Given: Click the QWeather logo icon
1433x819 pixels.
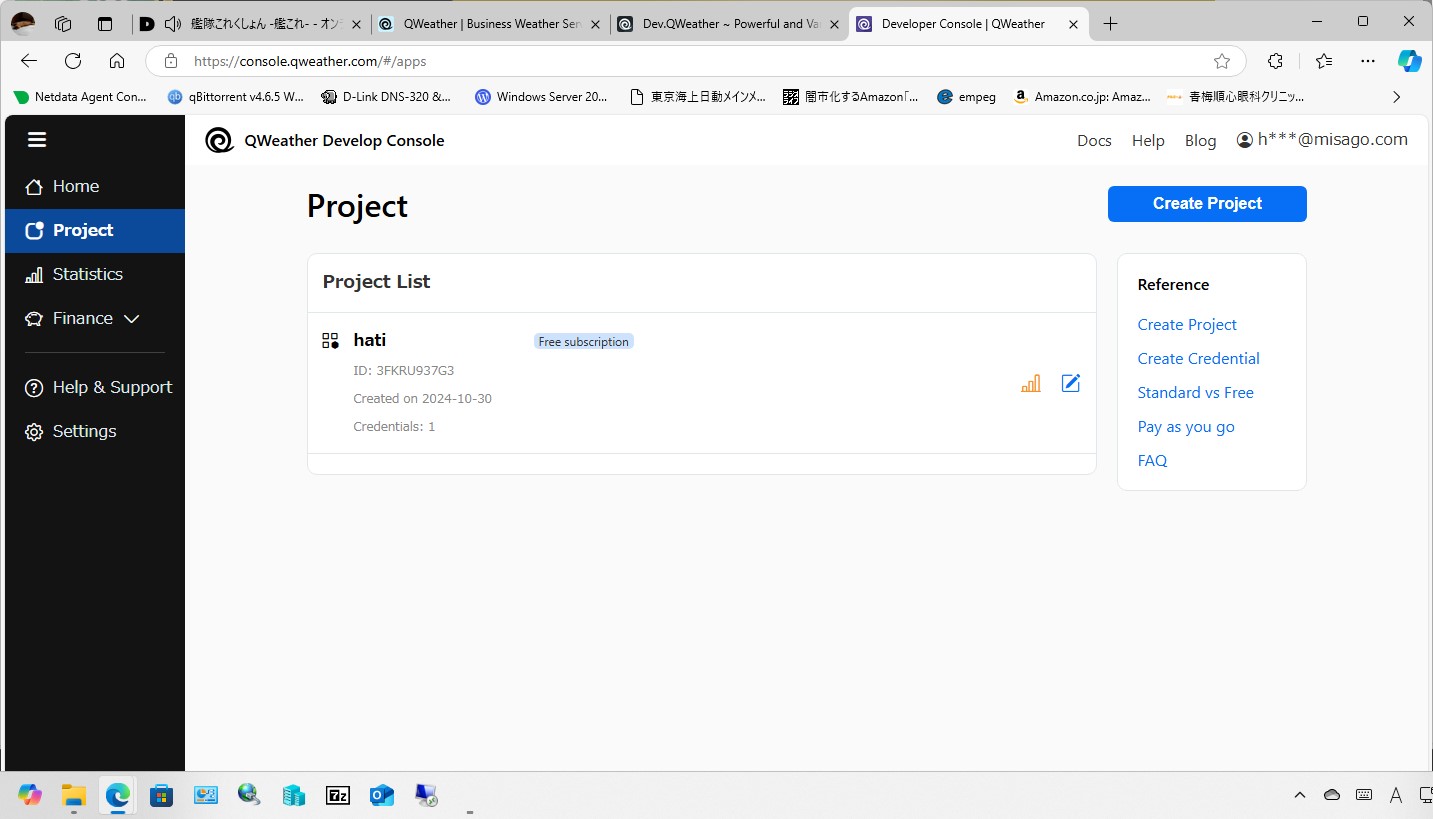Looking at the screenshot, I should (x=219, y=140).
